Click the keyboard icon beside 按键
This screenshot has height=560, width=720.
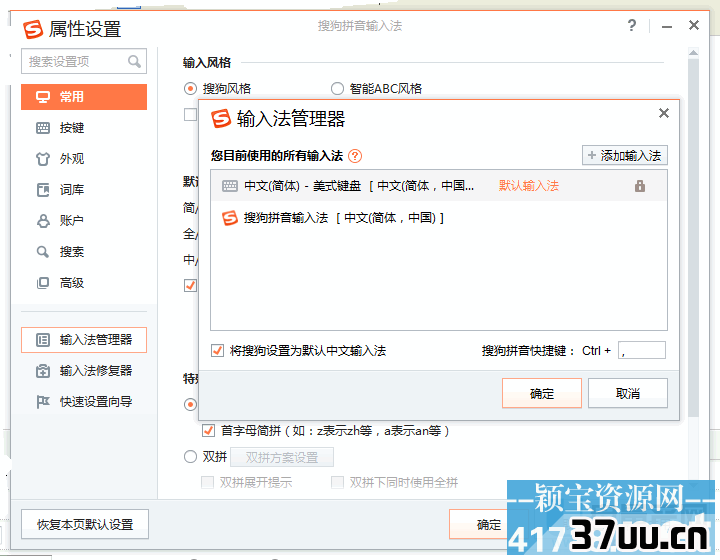[43, 128]
